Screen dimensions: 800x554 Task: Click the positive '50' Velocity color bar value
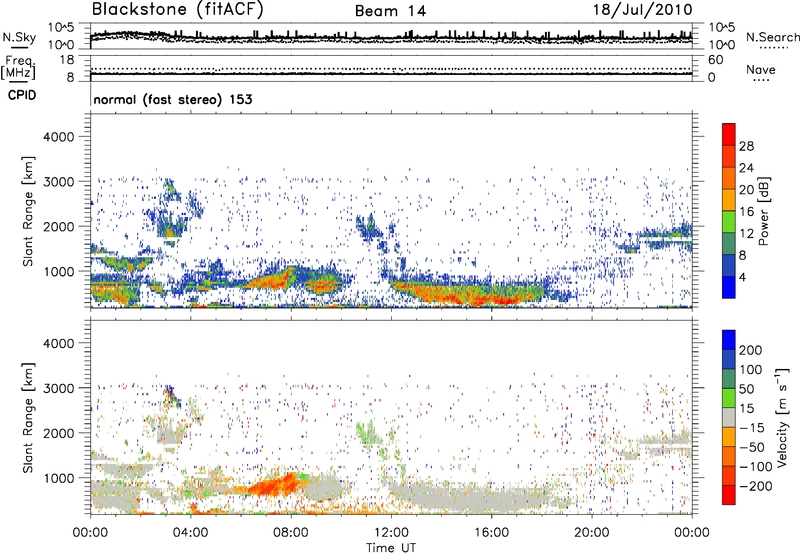(746, 389)
